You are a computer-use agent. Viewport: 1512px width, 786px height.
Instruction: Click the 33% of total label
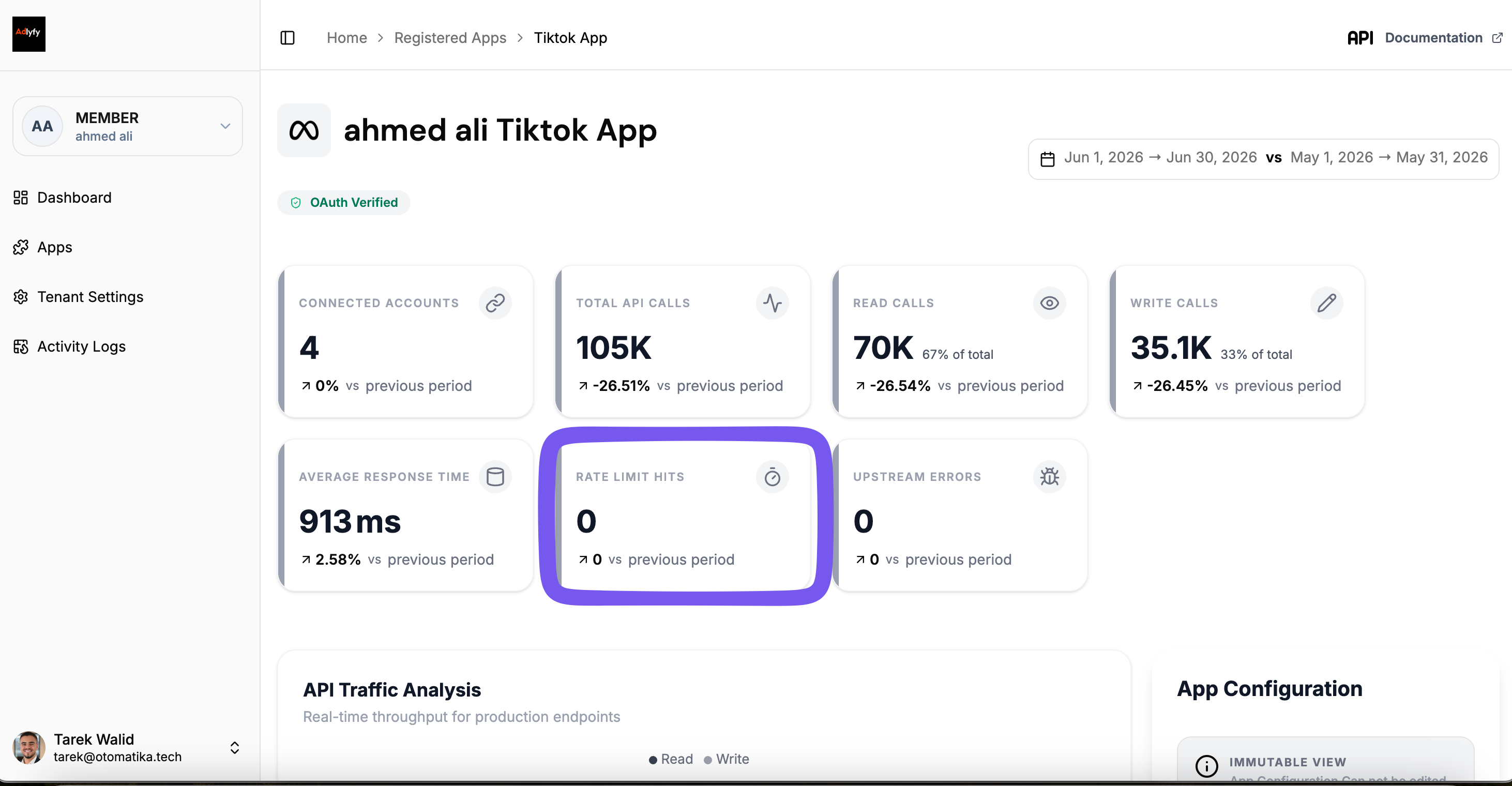(1256, 355)
